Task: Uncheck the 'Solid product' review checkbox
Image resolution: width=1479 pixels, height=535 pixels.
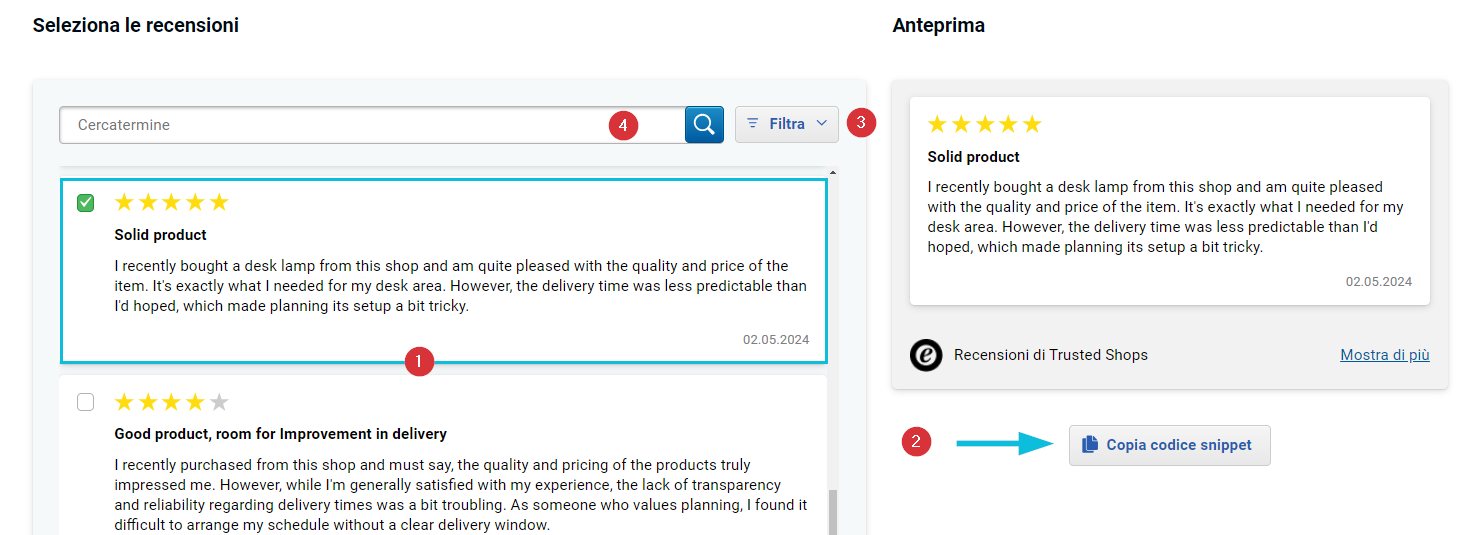Action: (86, 203)
